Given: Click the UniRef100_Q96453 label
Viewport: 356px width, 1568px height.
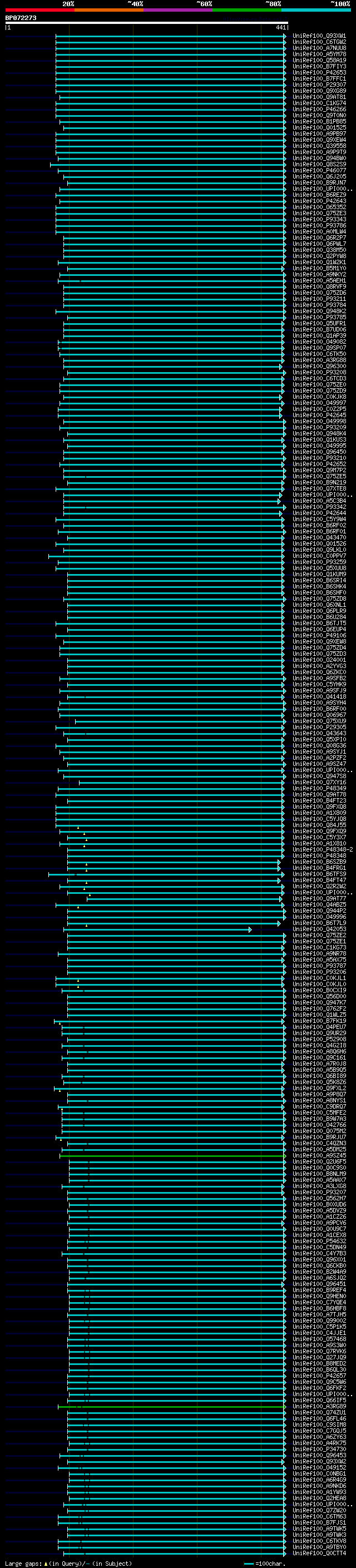Looking at the screenshot, I should point(319,1456).
